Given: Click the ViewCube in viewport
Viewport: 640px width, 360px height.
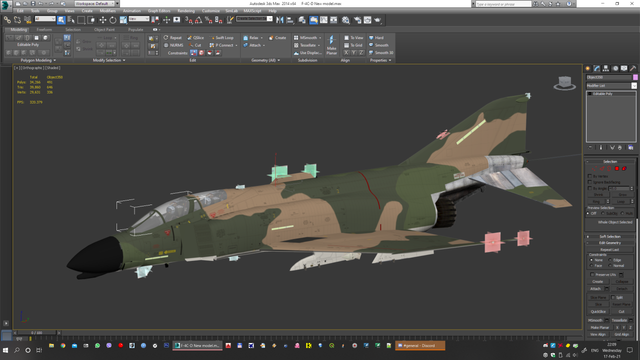Looking at the screenshot, I should coord(564,82).
